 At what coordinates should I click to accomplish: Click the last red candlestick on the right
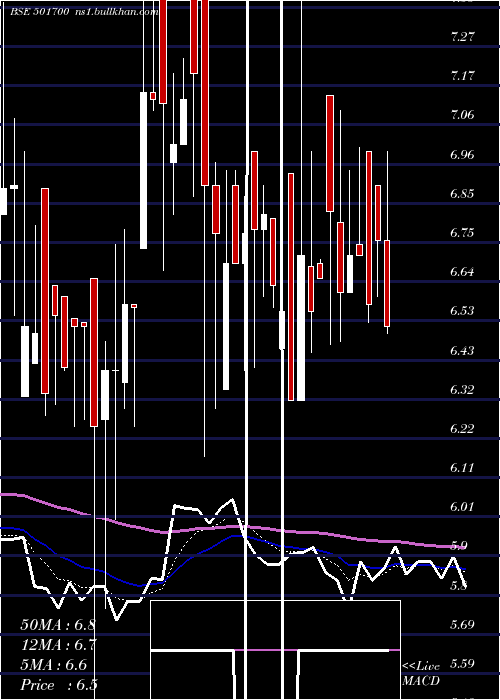[x=387, y=283]
